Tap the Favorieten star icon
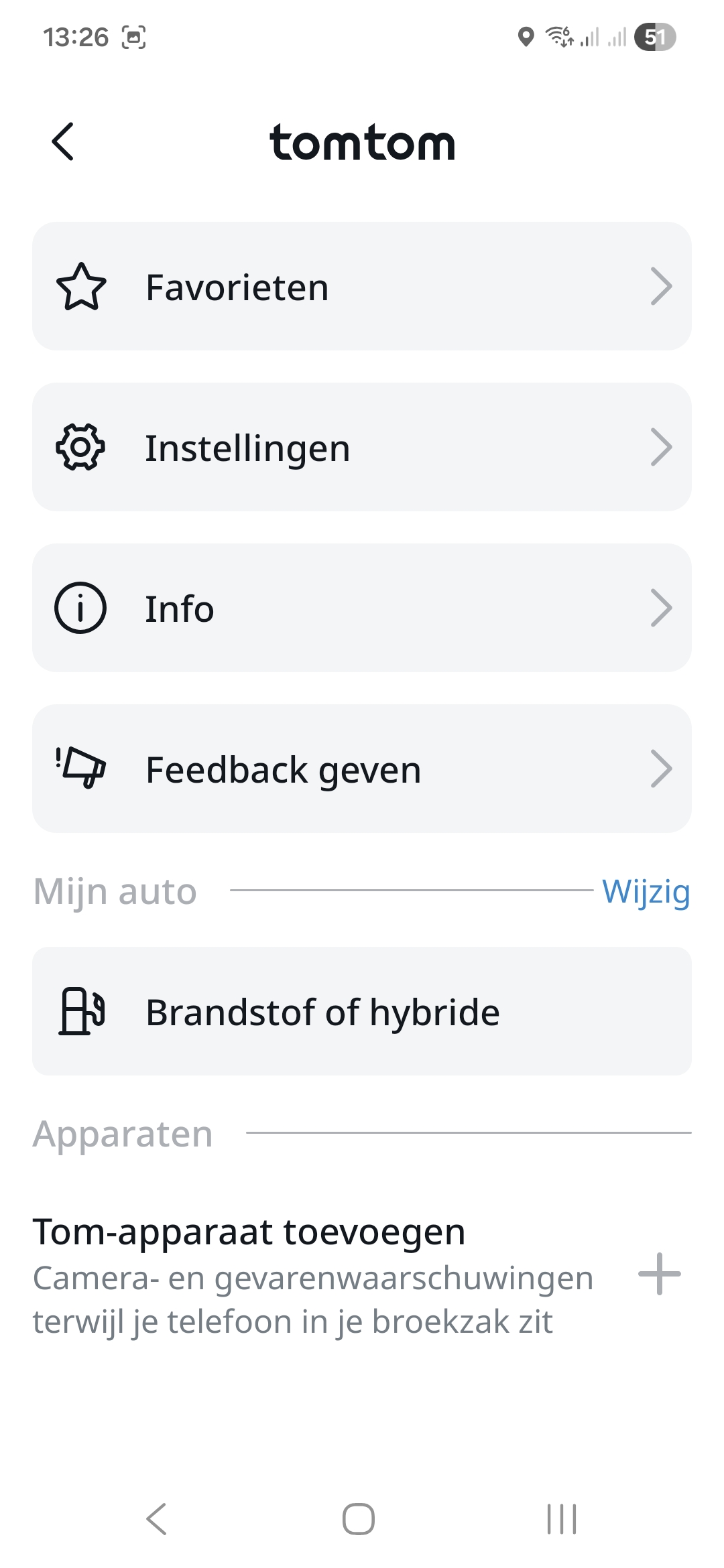 tap(81, 287)
